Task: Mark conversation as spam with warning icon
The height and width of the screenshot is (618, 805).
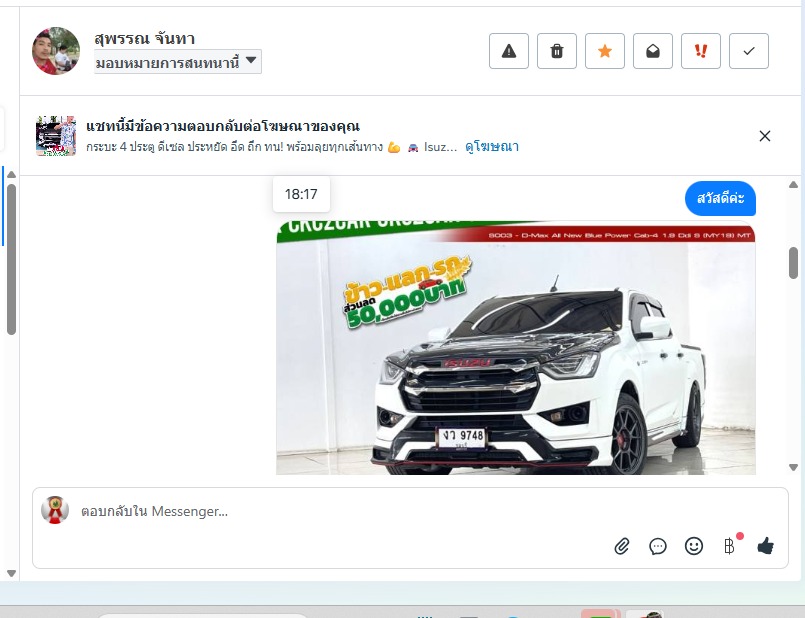Action: click(509, 51)
